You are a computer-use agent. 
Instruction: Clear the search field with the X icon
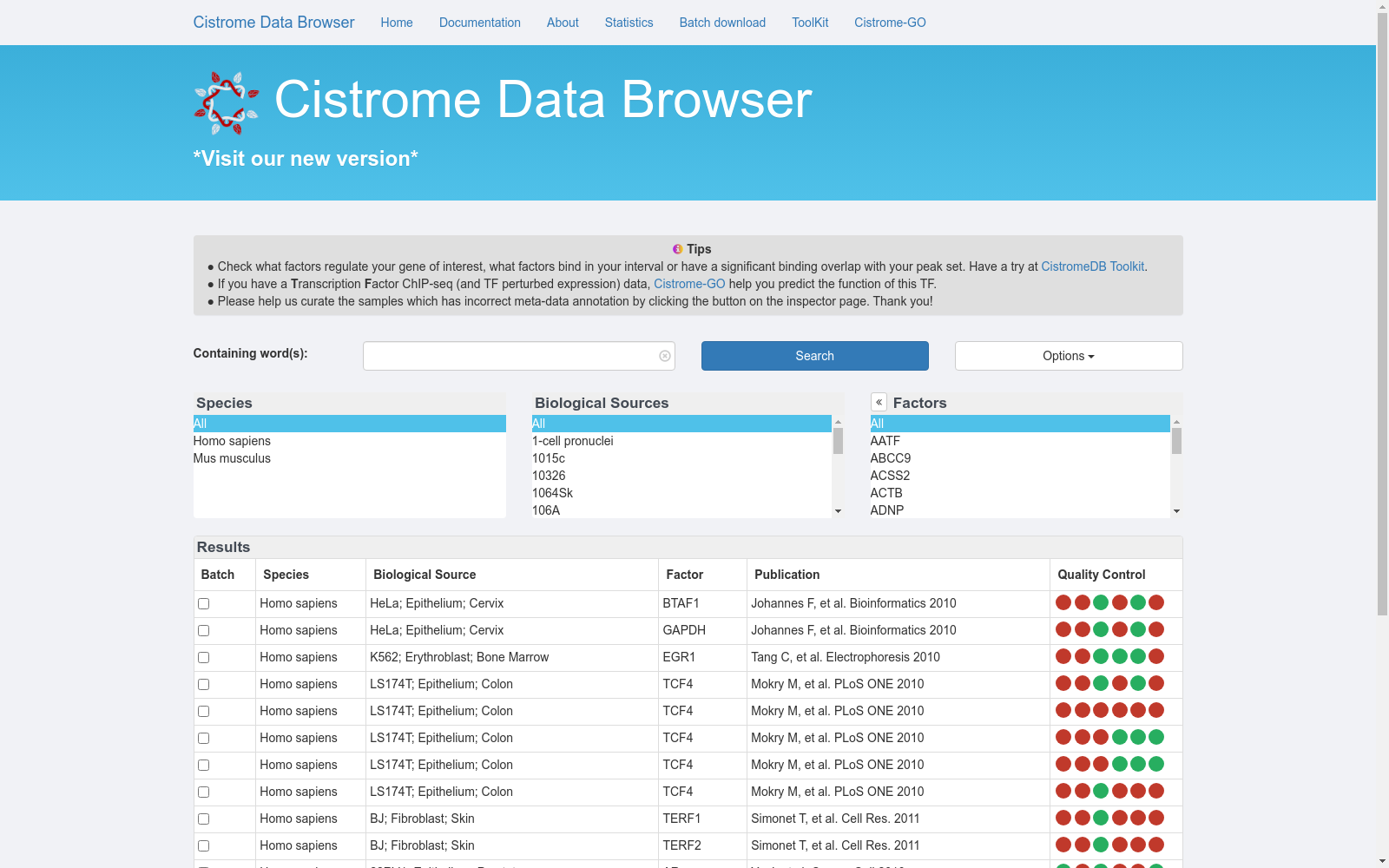coord(665,356)
